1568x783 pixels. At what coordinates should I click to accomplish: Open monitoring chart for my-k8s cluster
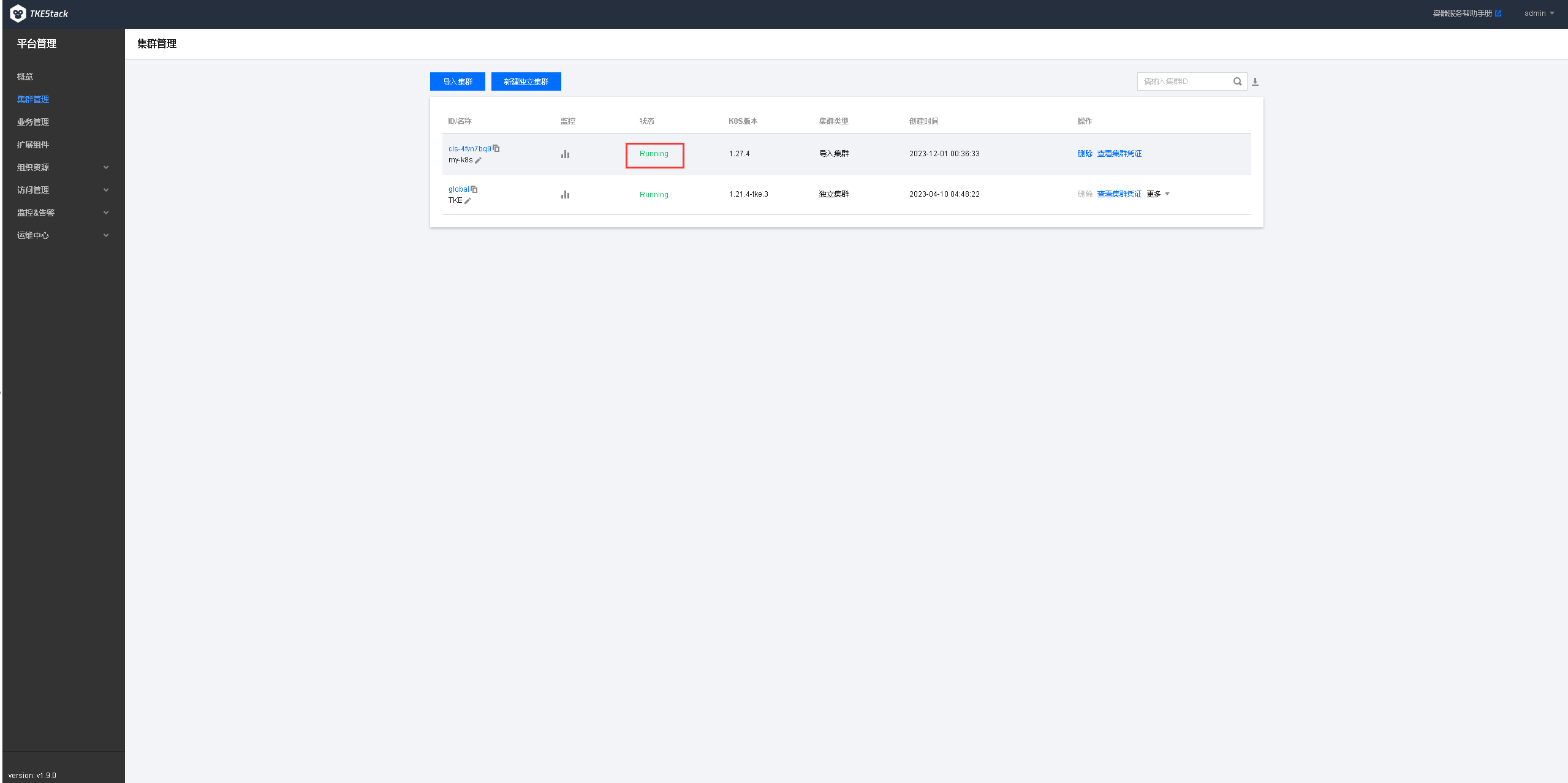point(565,154)
